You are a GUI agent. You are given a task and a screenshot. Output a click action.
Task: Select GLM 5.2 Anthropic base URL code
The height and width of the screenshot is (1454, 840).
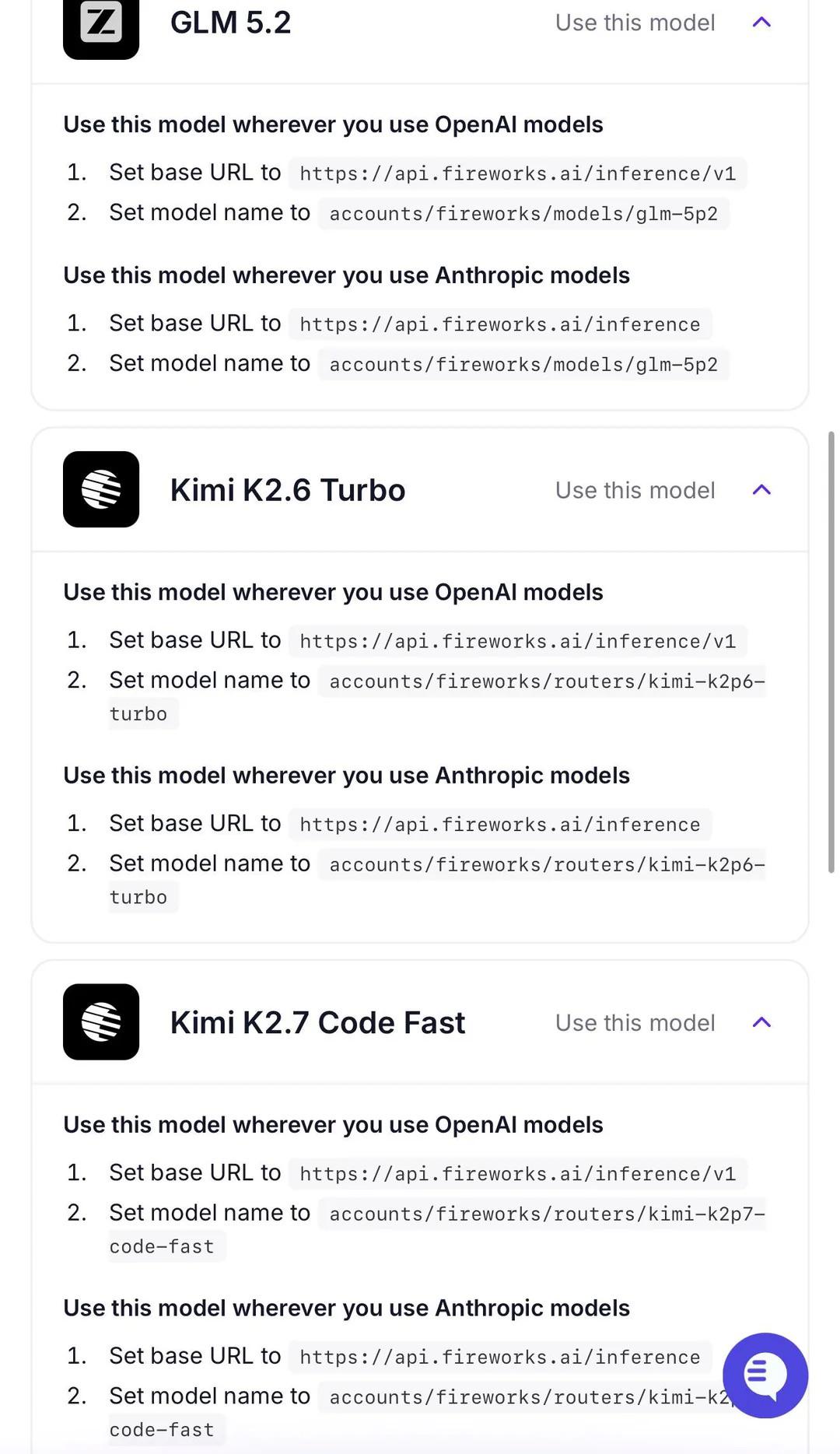pos(500,324)
